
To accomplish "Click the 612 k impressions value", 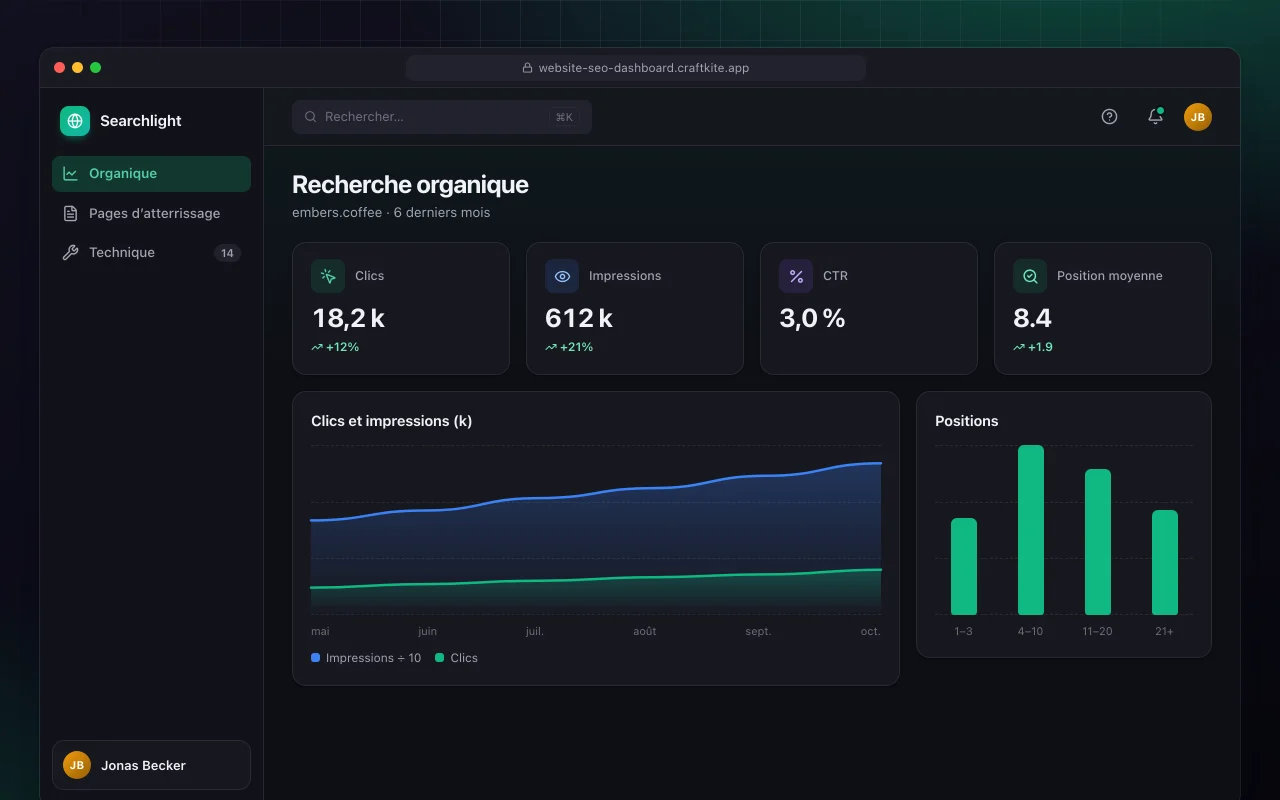I will click(x=579, y=318).
